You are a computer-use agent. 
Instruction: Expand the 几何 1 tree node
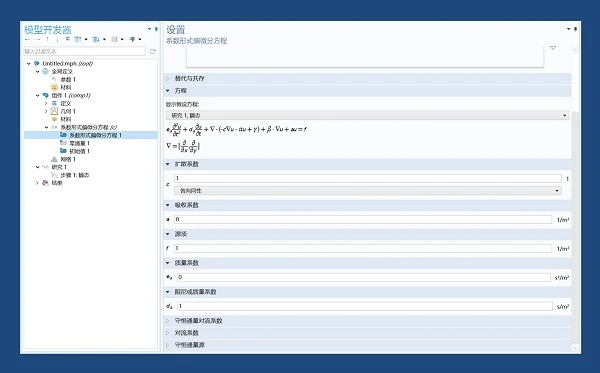46,111
